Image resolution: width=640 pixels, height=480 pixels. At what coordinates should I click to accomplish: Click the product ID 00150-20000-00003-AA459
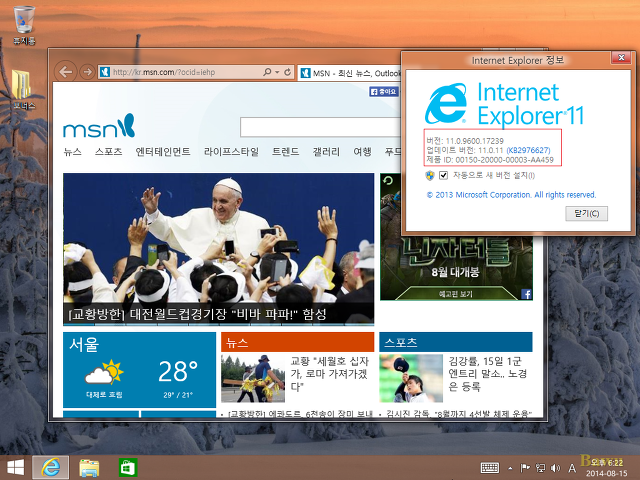tap(504, 160)
